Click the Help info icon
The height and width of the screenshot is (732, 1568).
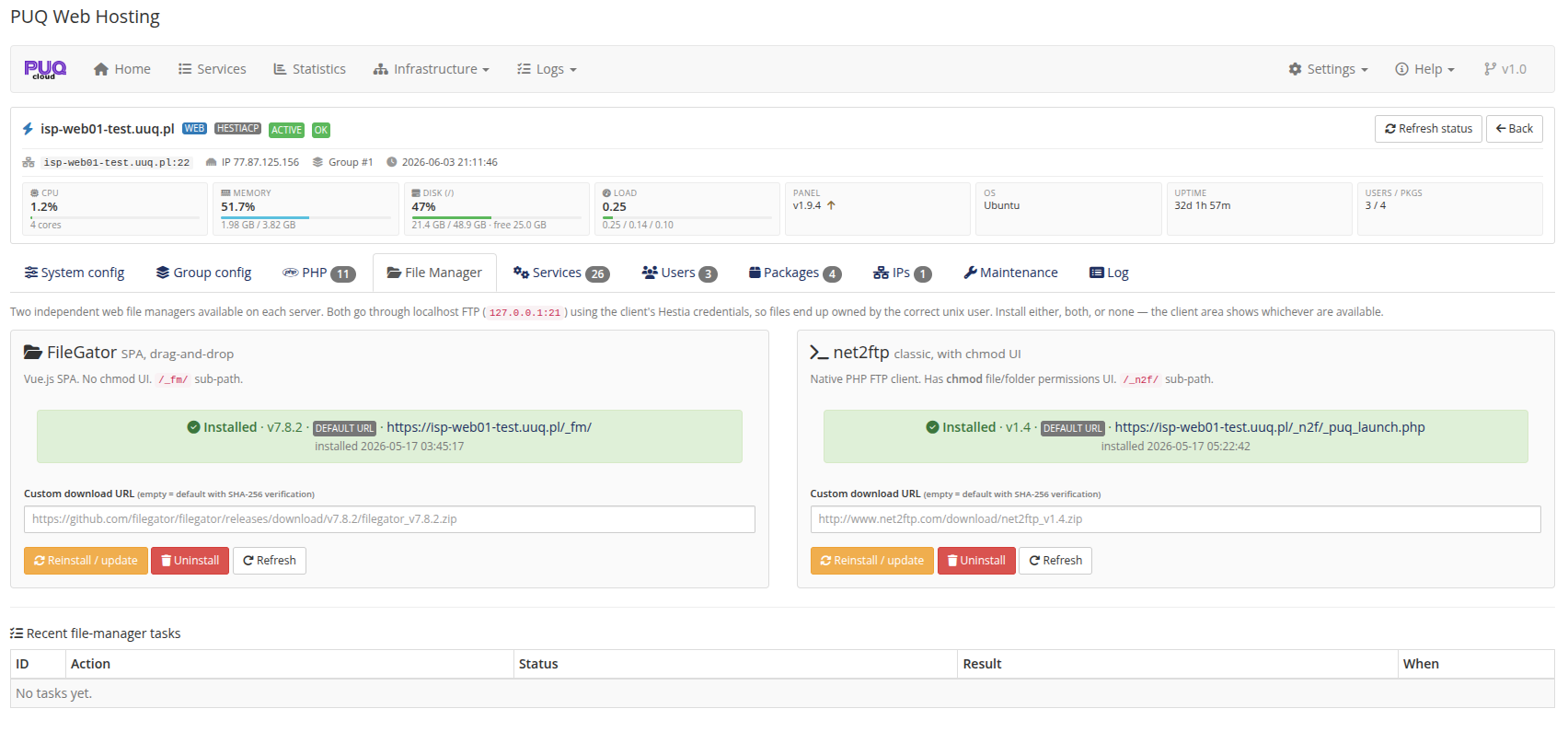[x=1401, y=69]
